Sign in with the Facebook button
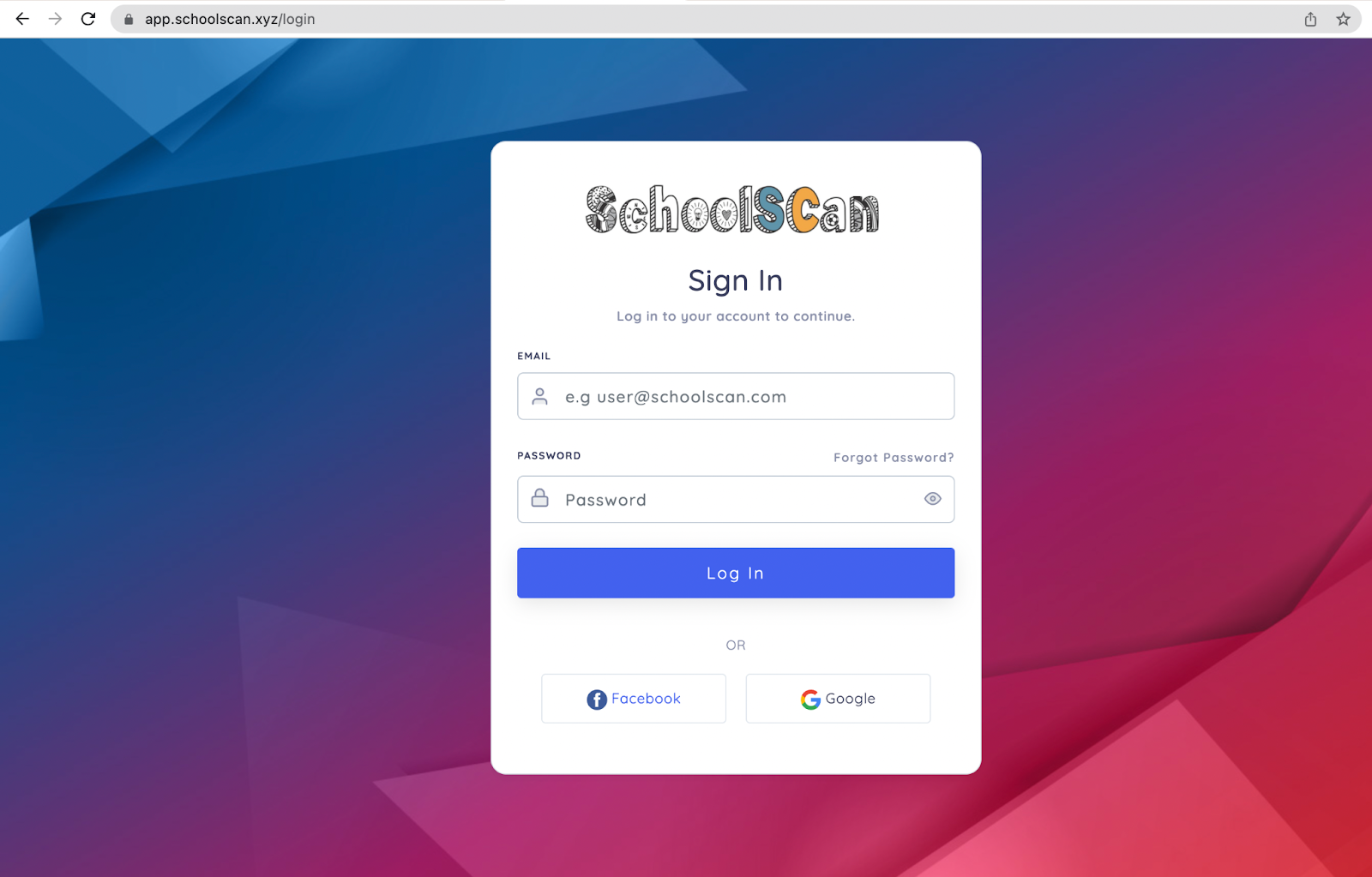Screen dimensions: 1372x877 pyautogui.click(x=634, y=699)
